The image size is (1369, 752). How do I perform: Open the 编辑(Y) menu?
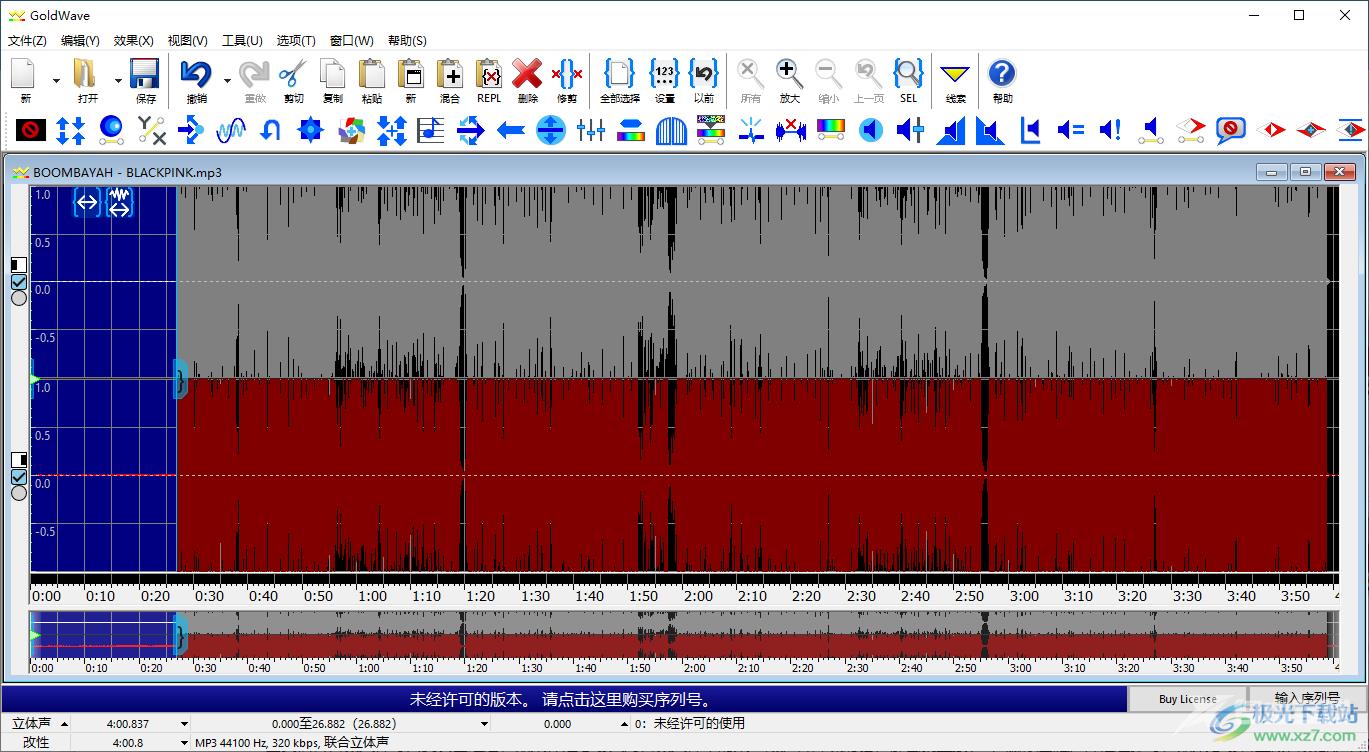[x=80, y=41]
